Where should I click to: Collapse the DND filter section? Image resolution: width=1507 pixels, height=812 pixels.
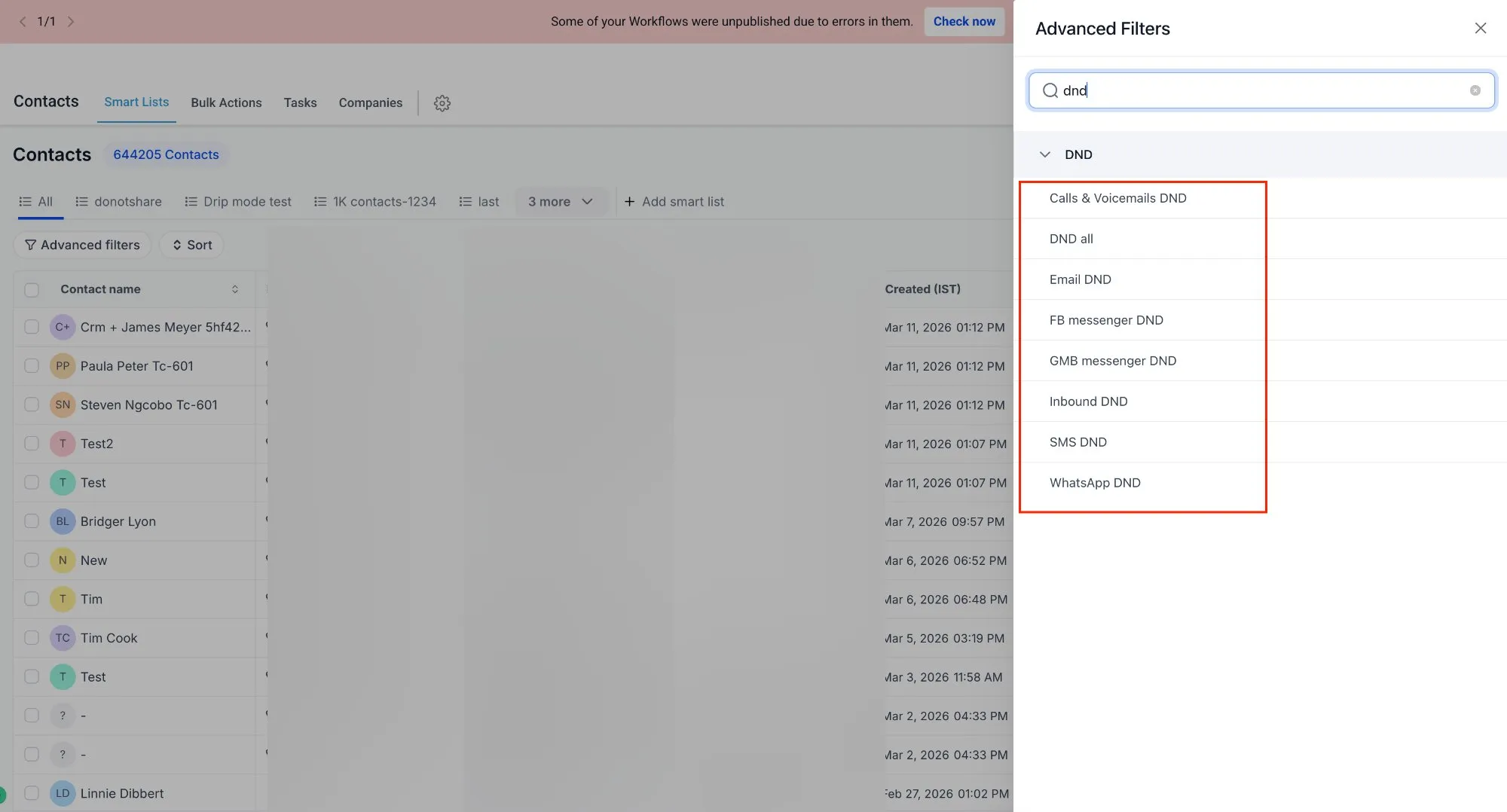(x=1045, y=154)
